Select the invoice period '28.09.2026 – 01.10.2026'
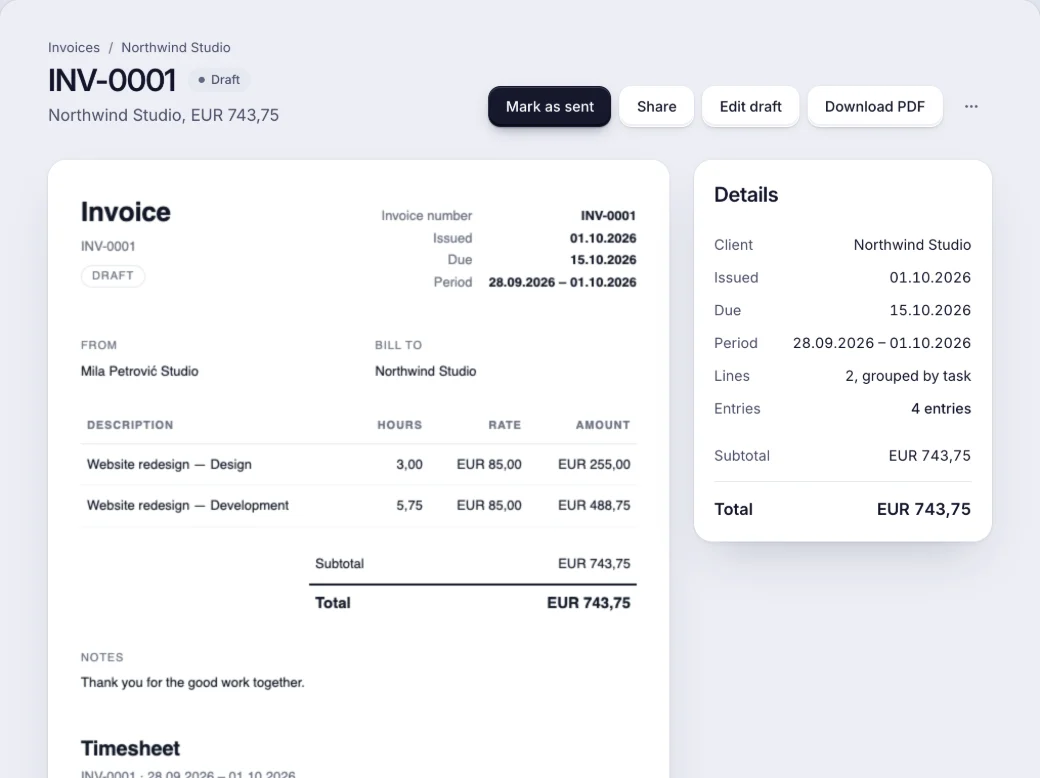 [x=562, y=282]
